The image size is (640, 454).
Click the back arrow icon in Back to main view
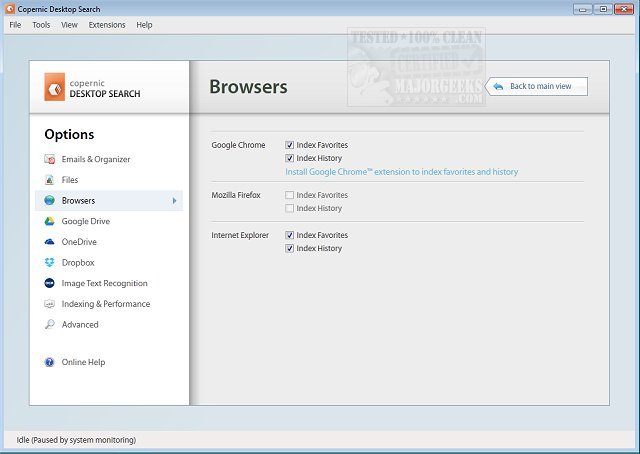pos(498,87)
